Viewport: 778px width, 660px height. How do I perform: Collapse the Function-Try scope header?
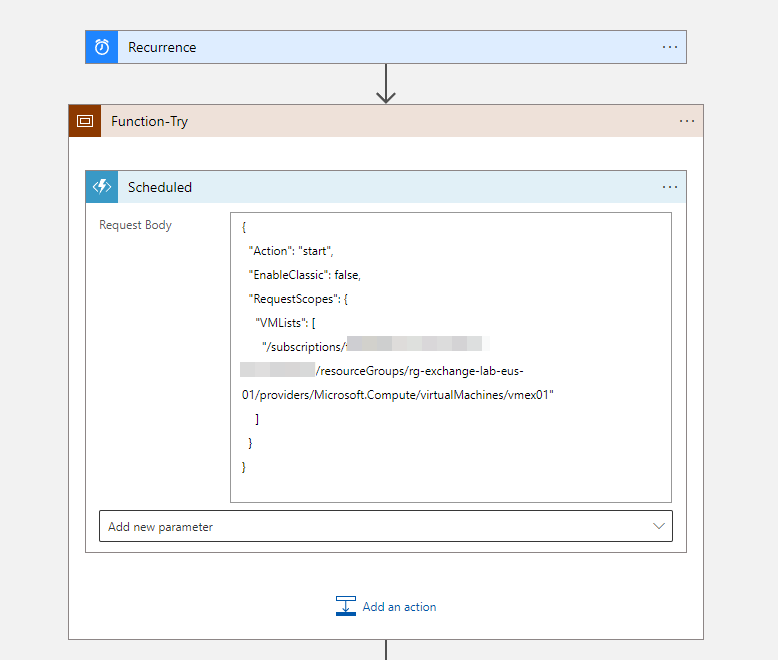(386, 121)
